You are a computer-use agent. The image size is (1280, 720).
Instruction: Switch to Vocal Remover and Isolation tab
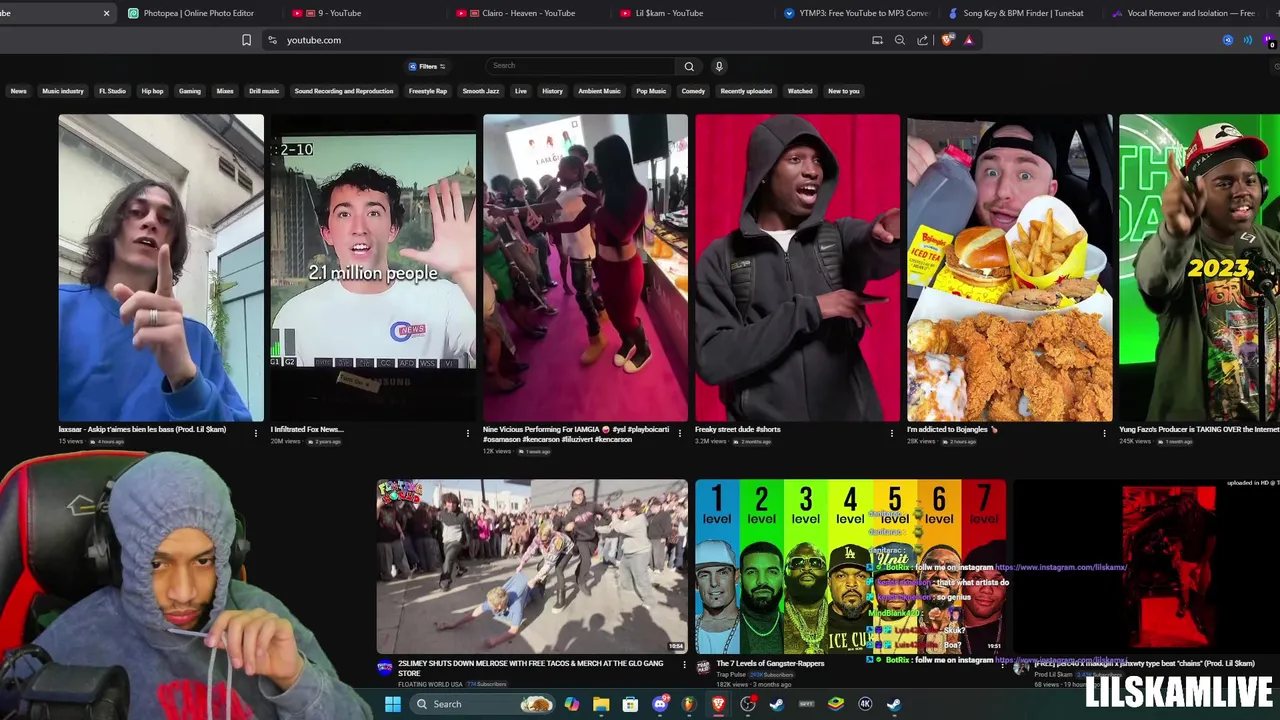pyautogui.click(x=1185, y=13)
